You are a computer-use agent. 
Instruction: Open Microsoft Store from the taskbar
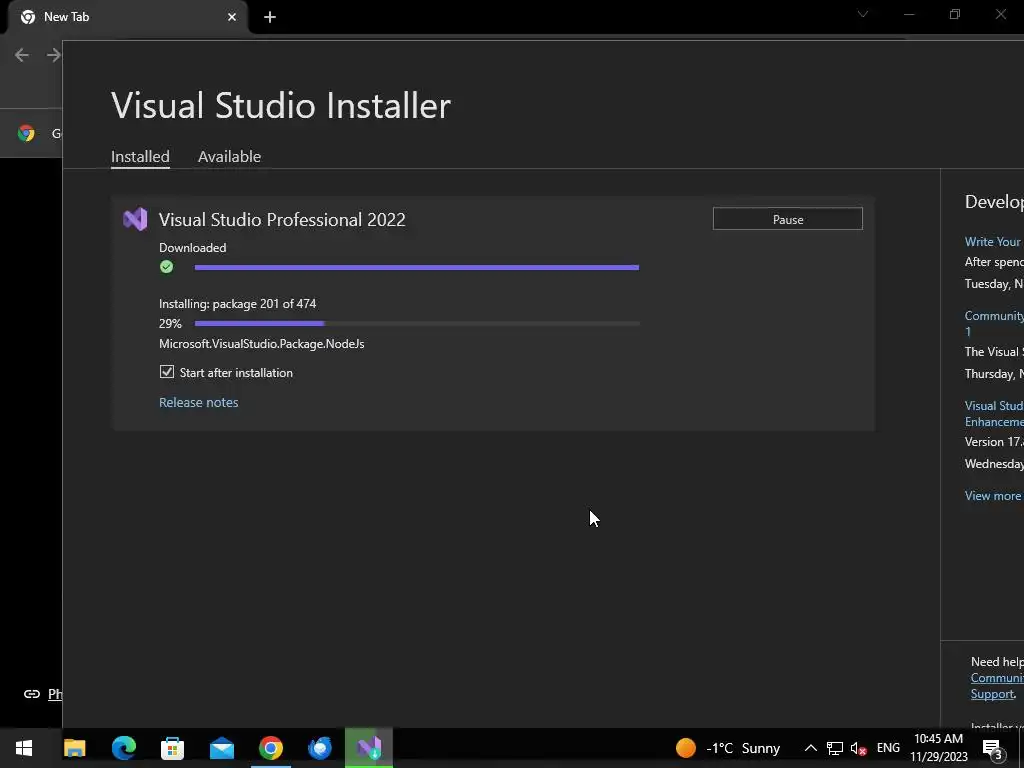pyautogui.click(x=172, y=748)
